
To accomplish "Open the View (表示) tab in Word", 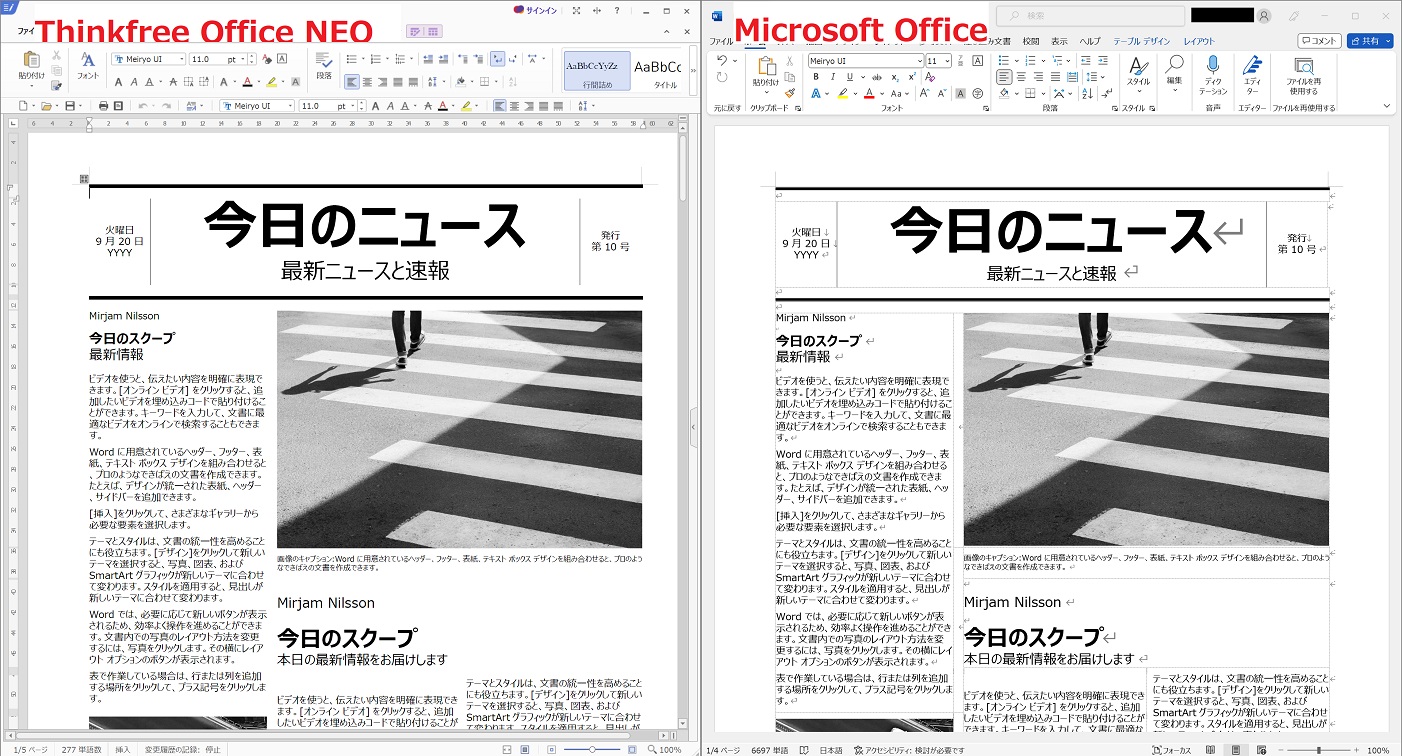I will pos(1059,41).
